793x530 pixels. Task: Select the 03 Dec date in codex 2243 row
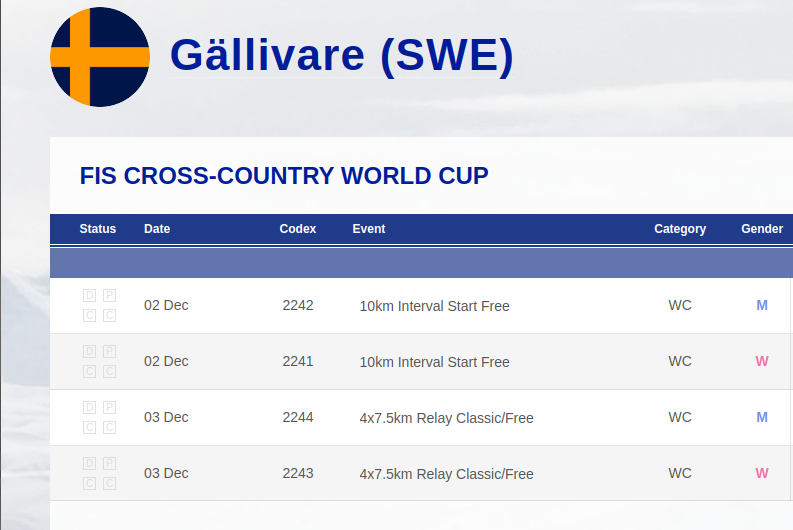166,473
